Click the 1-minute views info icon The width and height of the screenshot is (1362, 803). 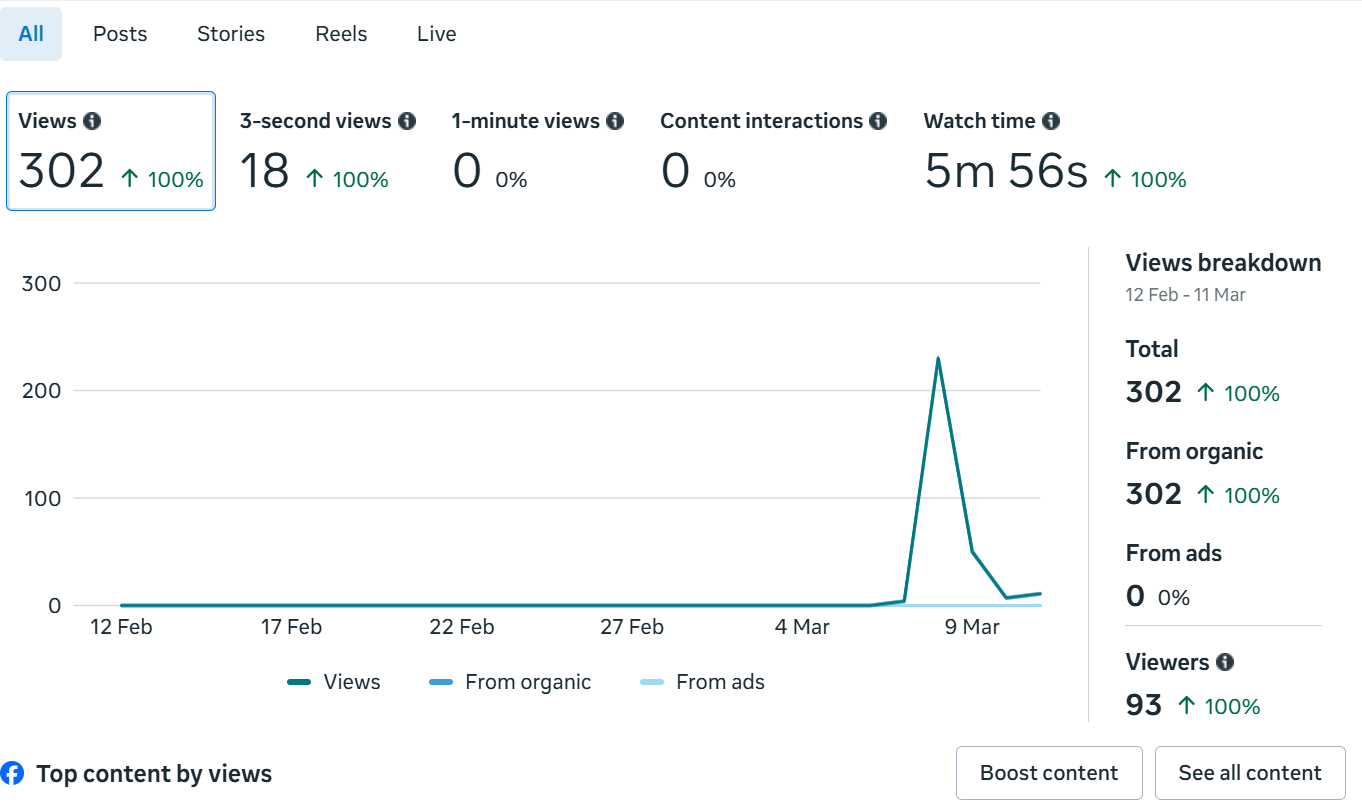(615, 121)
